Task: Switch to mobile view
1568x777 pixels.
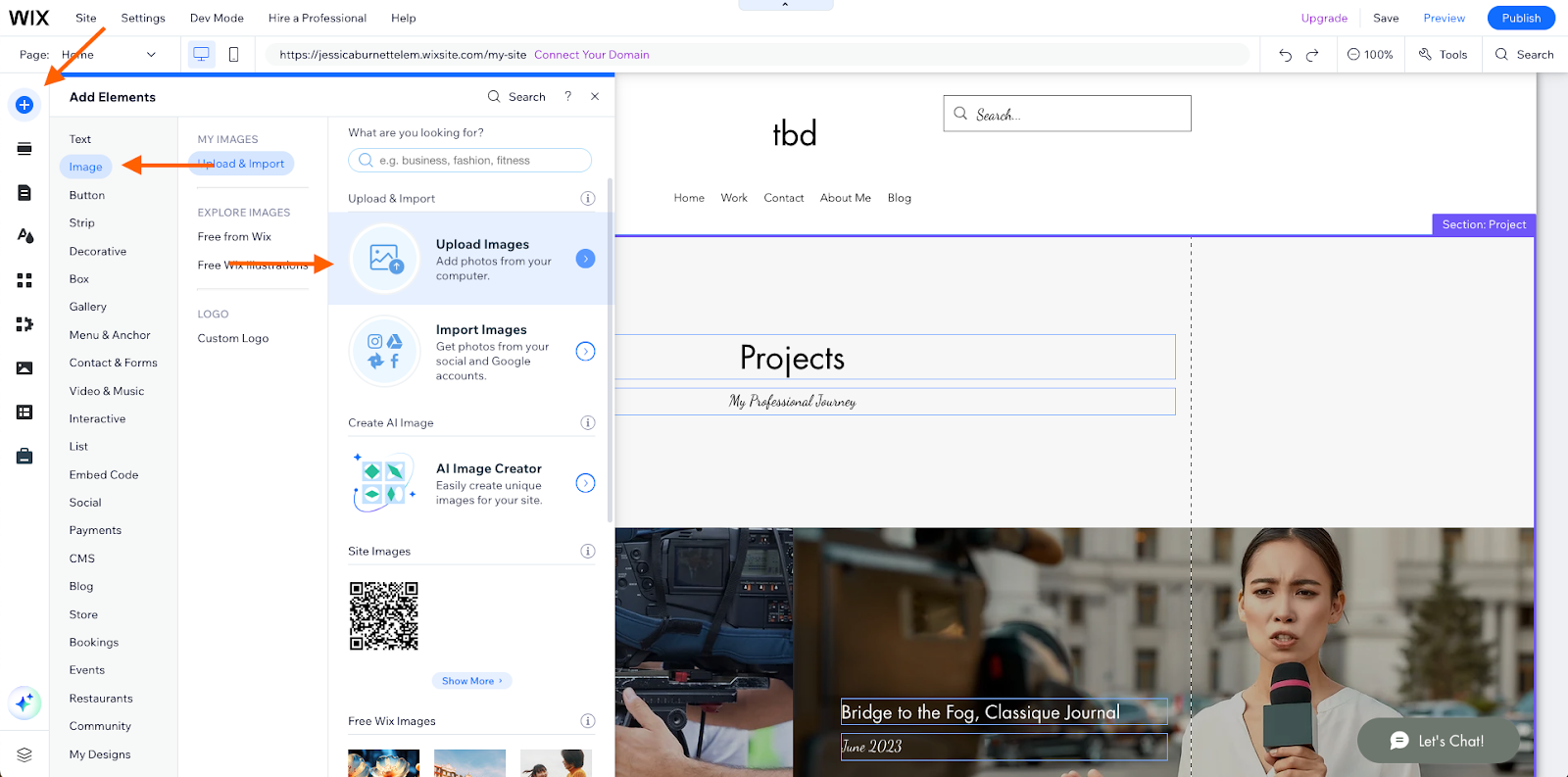Action: (233, 55)
